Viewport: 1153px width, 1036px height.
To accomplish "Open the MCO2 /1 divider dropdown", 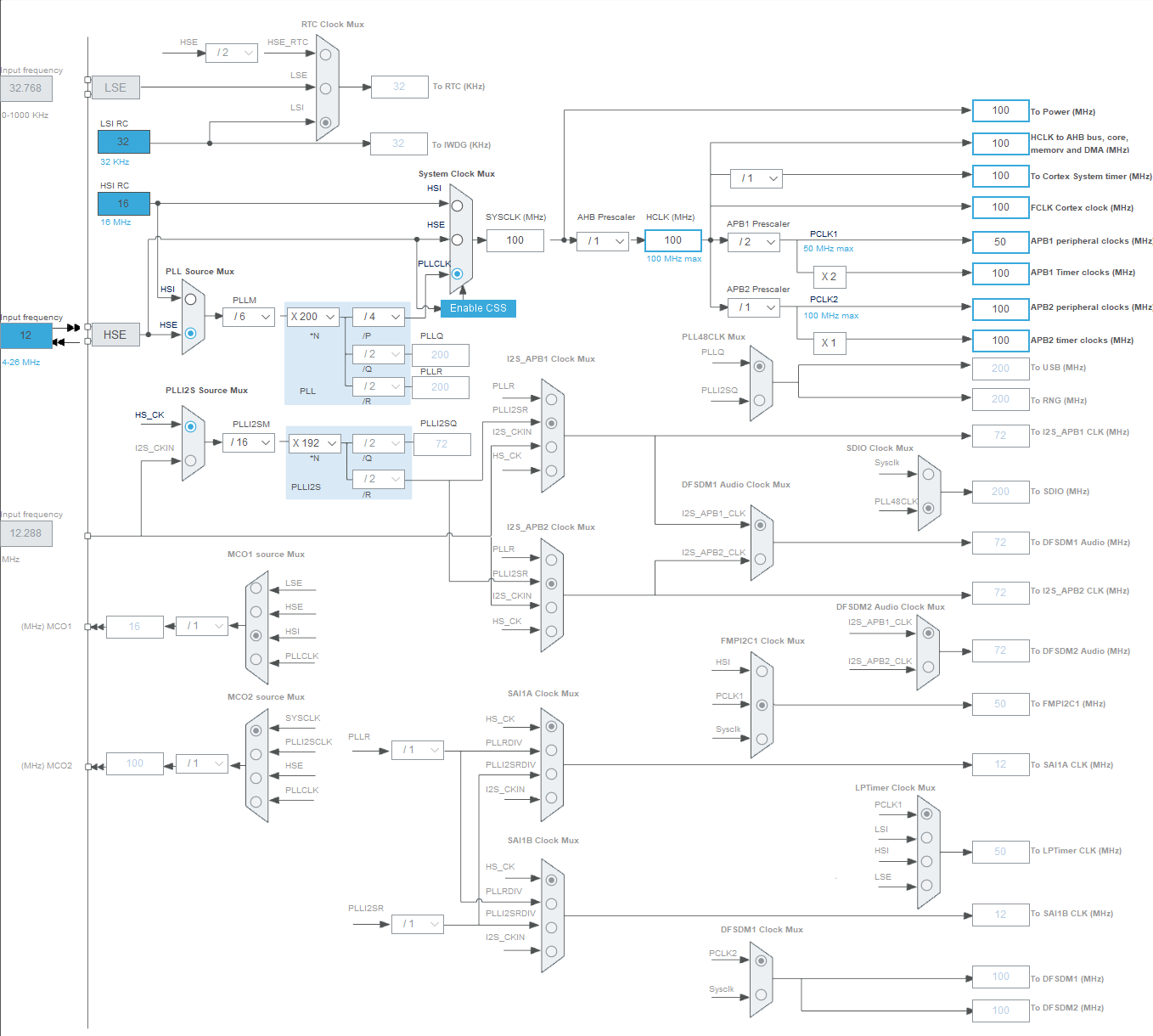I will (202, 763).
